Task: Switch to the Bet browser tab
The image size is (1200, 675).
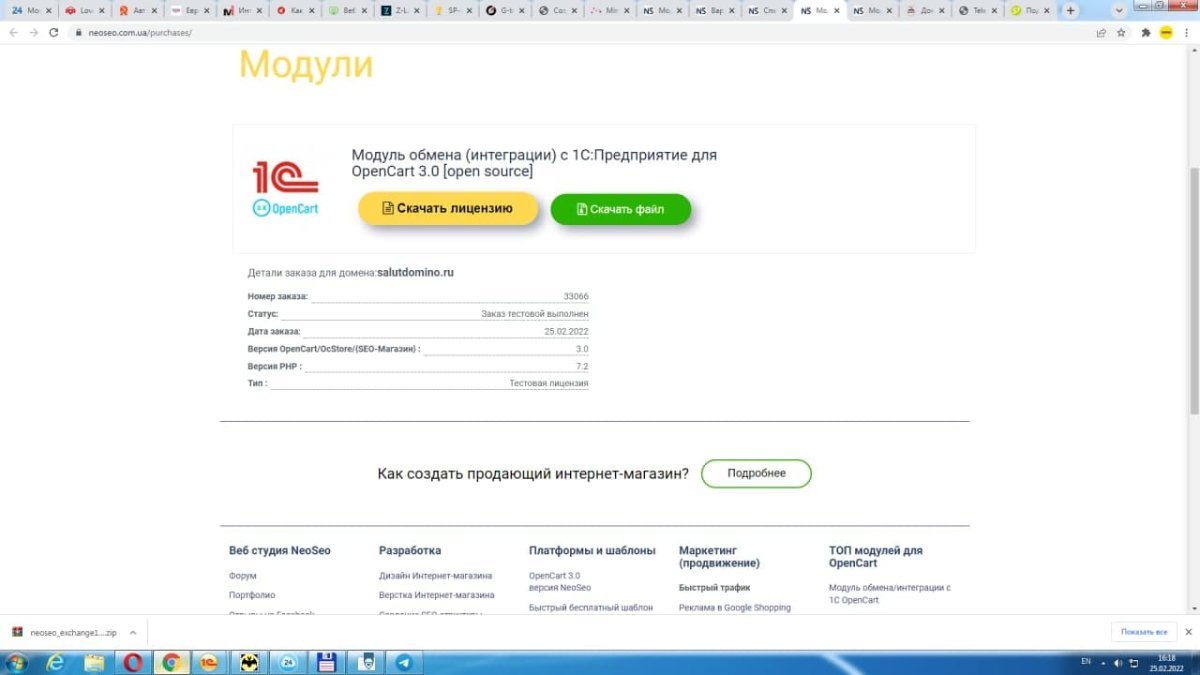Action: point(346,10)
